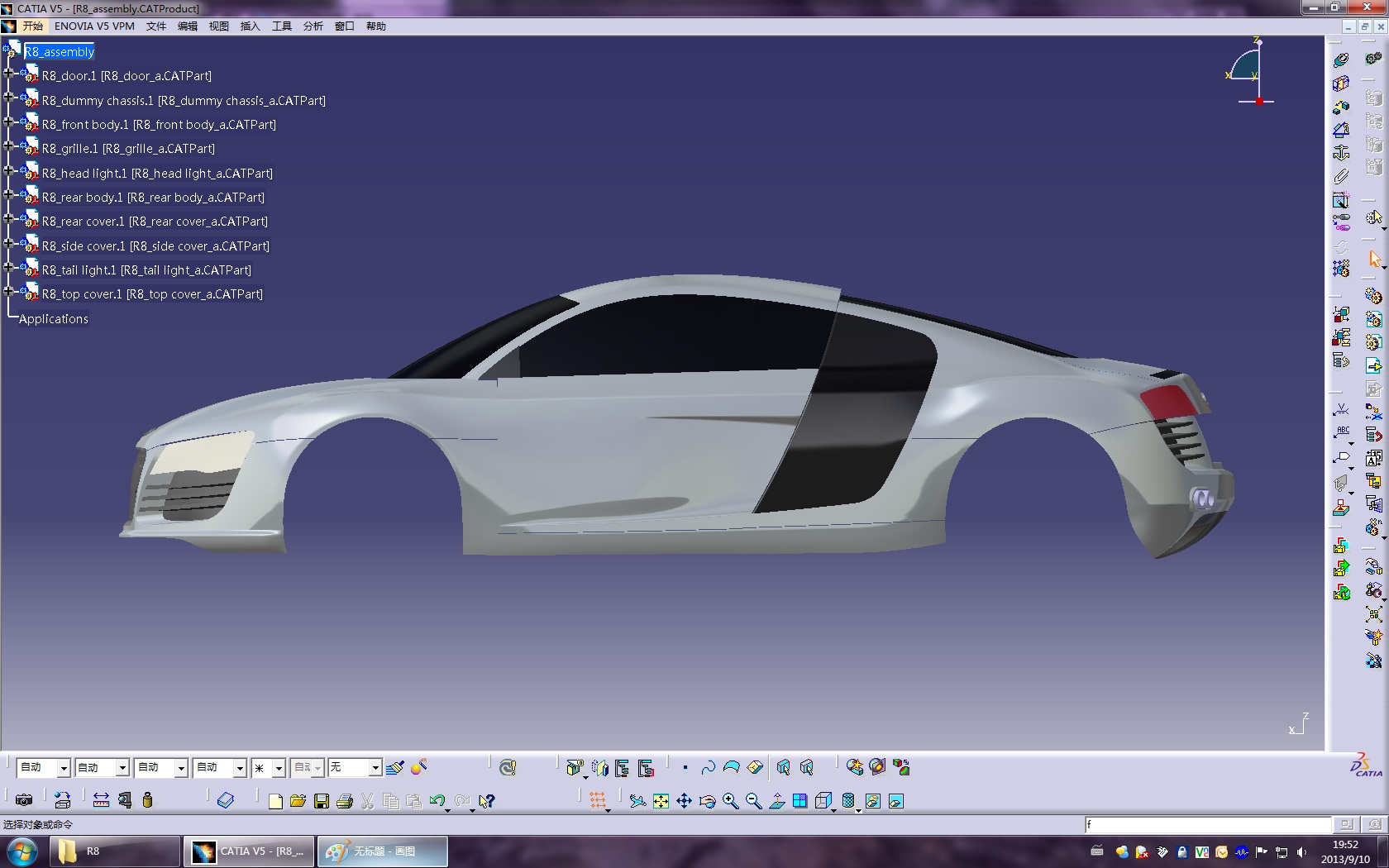
Task: Open the Catalog Browser book icon
Action: pos(226,800)
